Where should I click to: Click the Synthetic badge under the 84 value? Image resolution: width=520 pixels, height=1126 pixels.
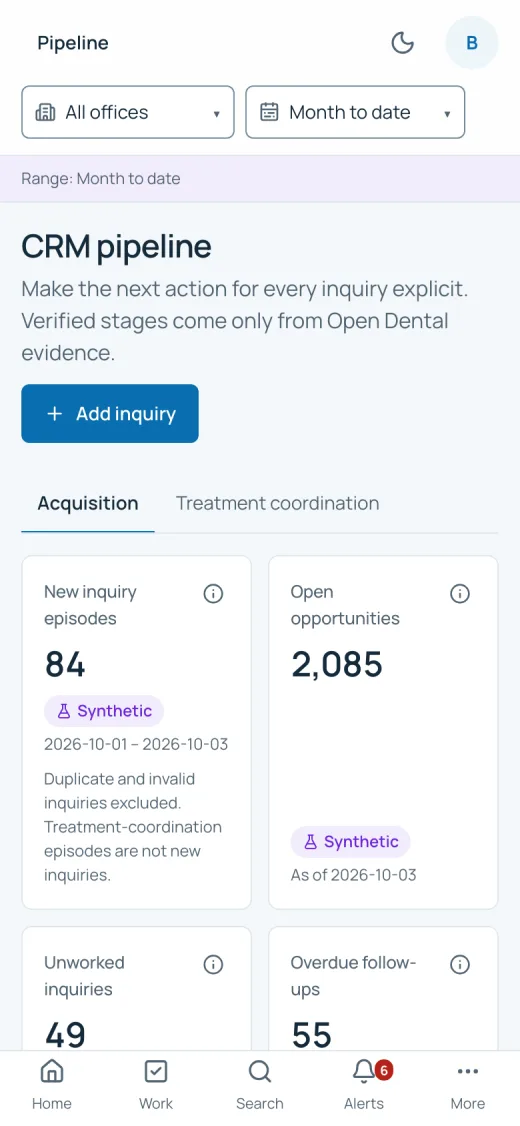[x=104, y=711]
